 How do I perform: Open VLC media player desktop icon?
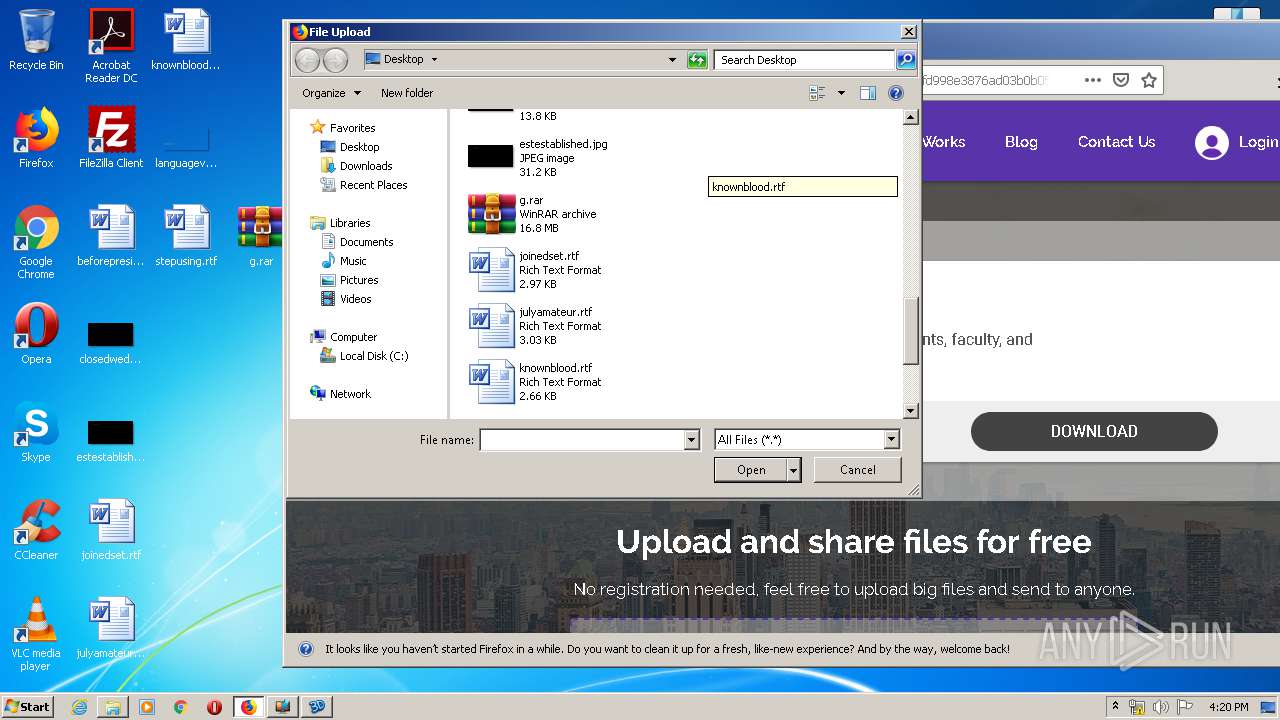tap(36, 634)
